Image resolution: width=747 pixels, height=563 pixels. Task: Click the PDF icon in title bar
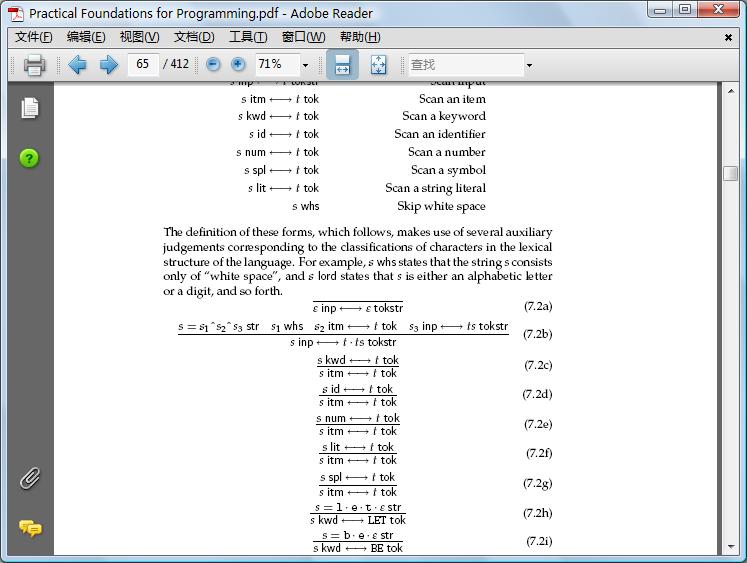pos(16,14)
